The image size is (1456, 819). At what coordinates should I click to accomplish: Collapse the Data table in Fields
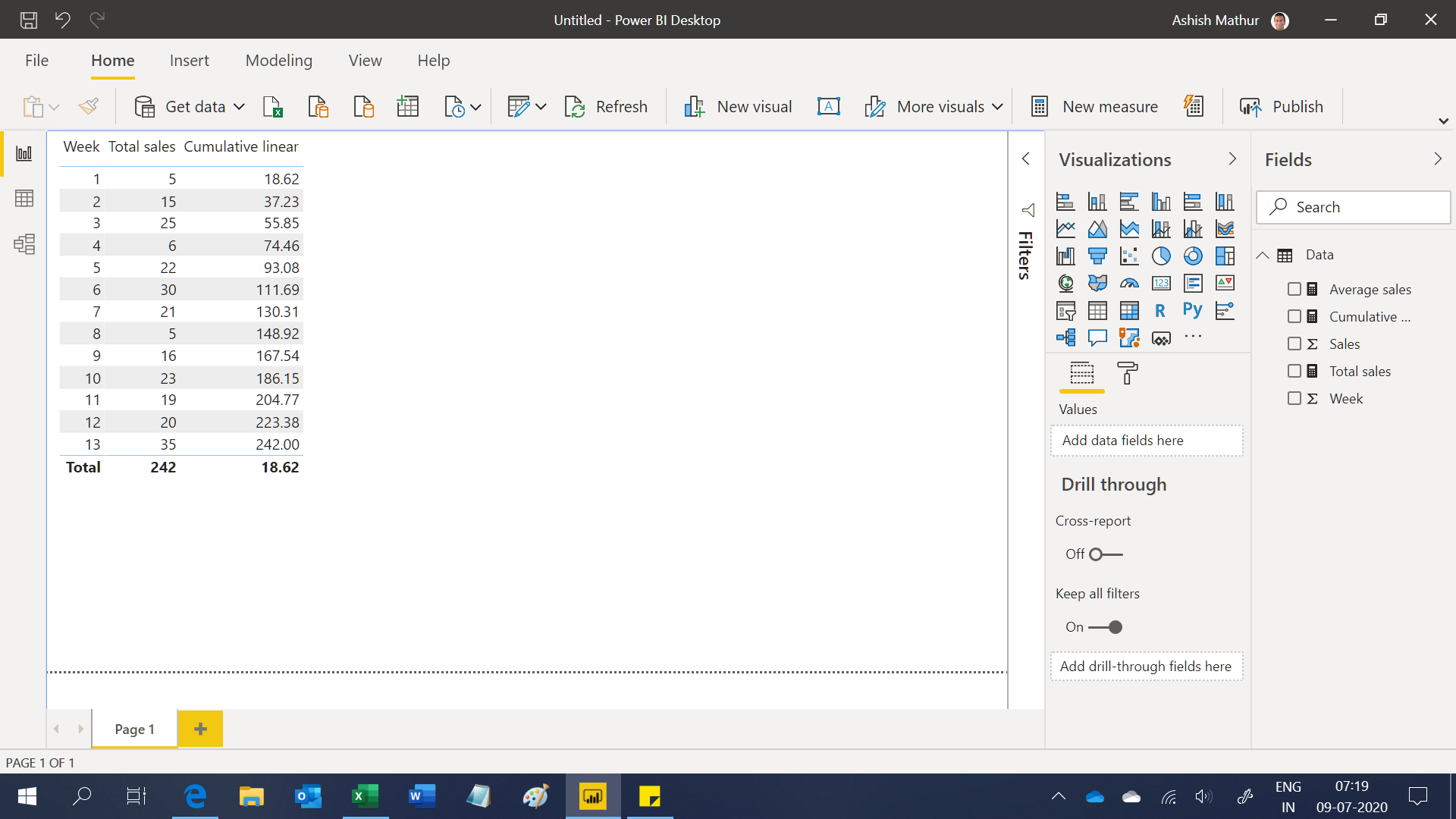tap(1263, 256)
